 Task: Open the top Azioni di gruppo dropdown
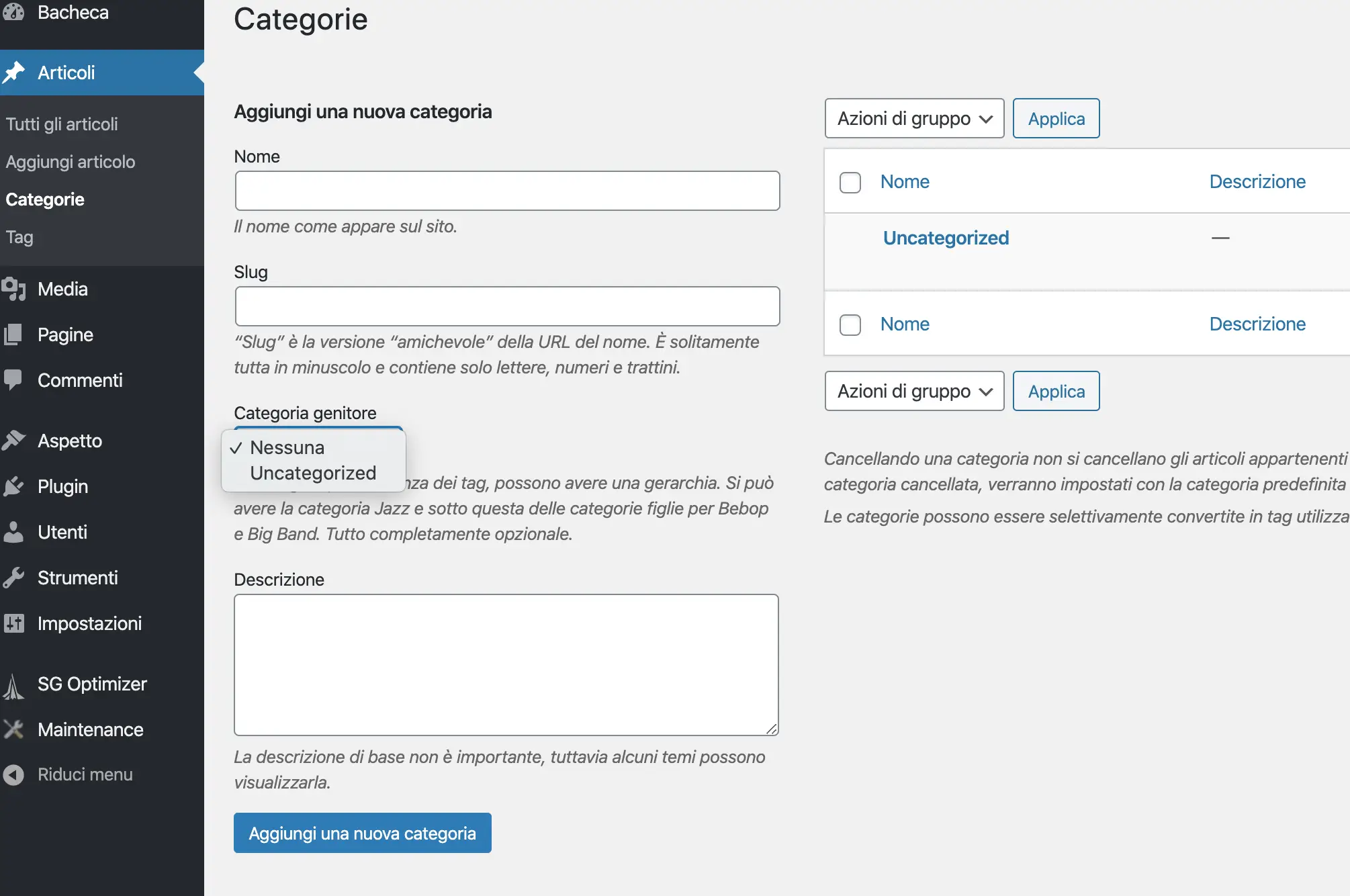[x=914, y=119]
